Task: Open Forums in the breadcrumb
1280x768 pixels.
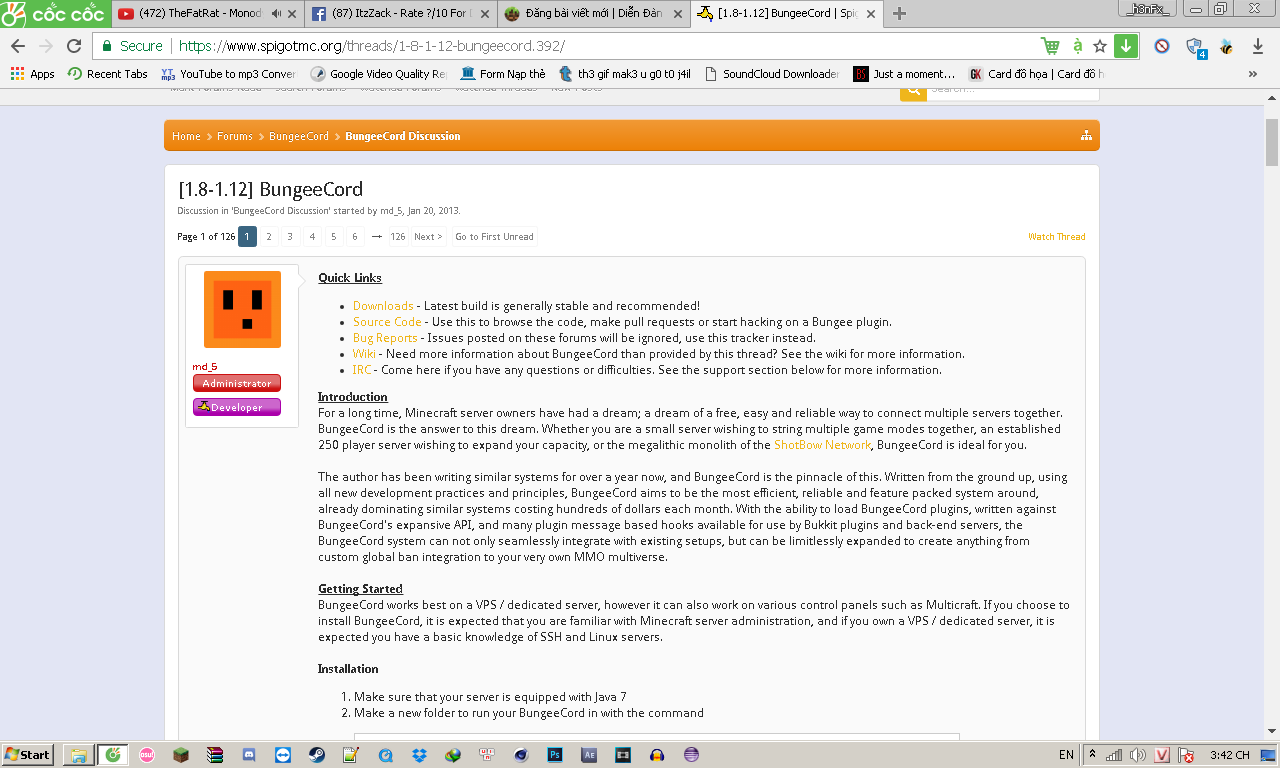Action: click(x=235, y=136)
